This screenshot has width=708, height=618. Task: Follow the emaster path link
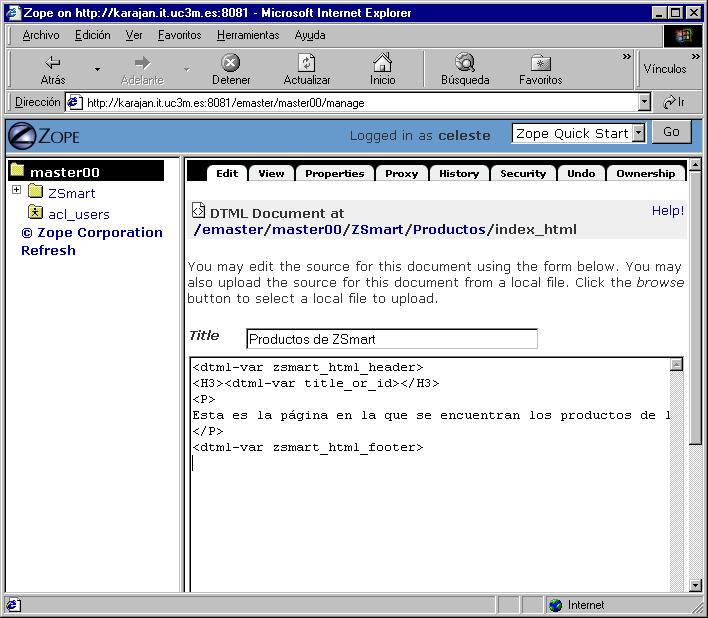pyautogui.click(x=233, y=229)
